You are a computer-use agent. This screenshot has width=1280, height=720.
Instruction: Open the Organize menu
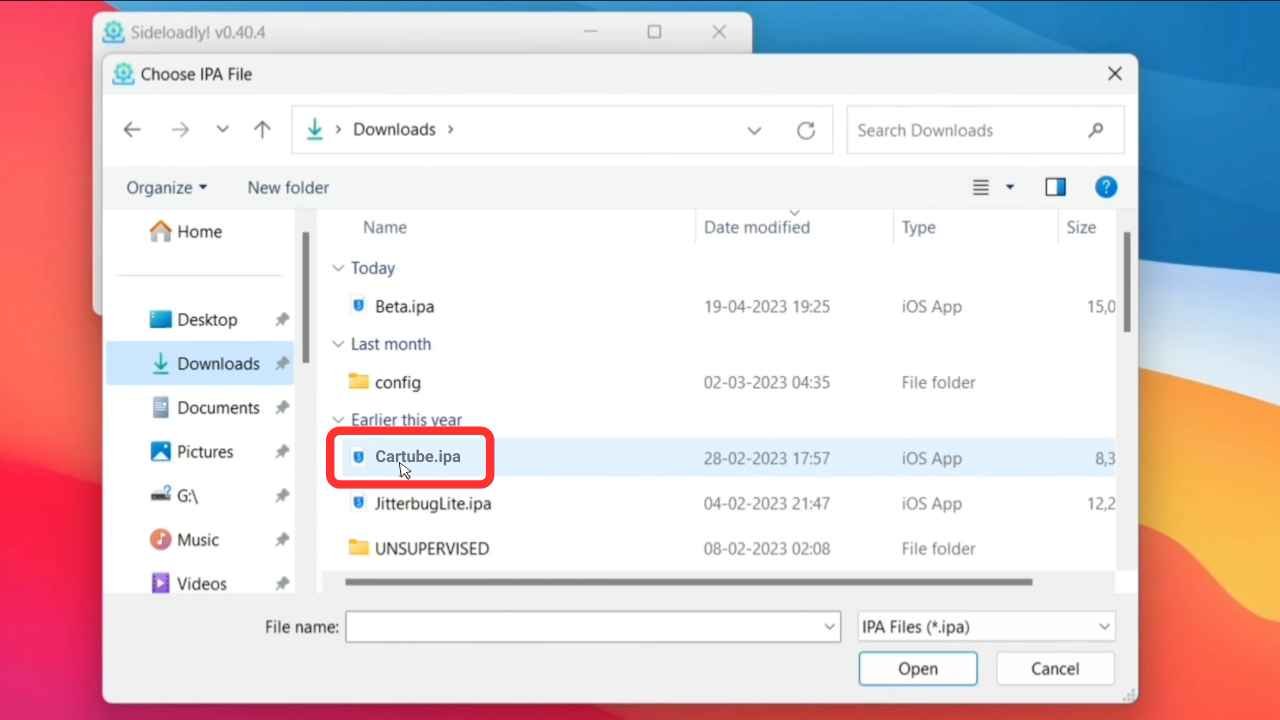[x=167, y=187]
